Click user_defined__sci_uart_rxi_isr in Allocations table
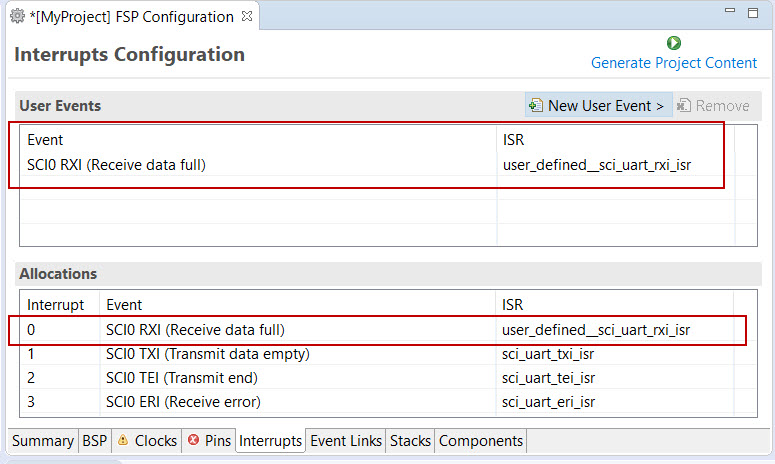The height and width of the screenshot is (464, 775). [596, 330]
